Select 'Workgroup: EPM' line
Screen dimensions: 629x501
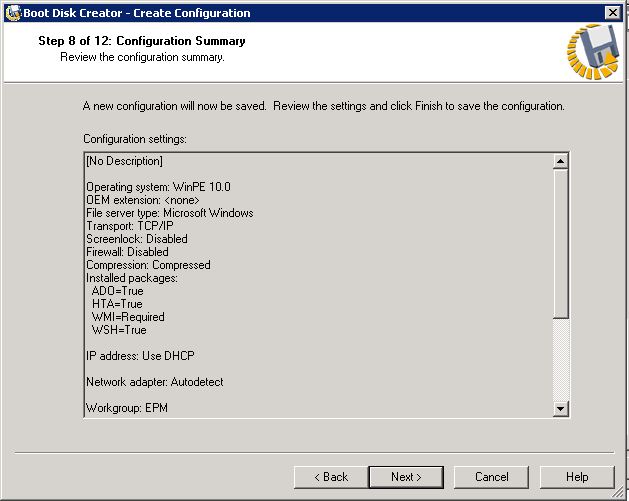coord(127,408)
